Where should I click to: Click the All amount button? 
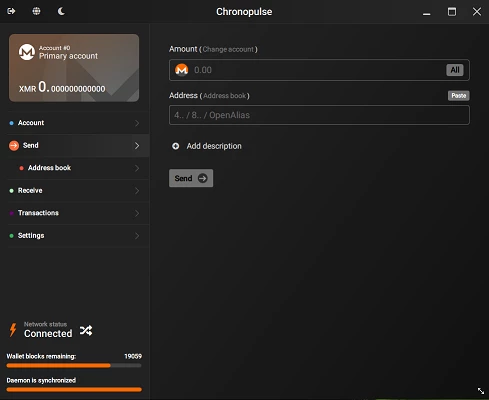click(455, 70)
